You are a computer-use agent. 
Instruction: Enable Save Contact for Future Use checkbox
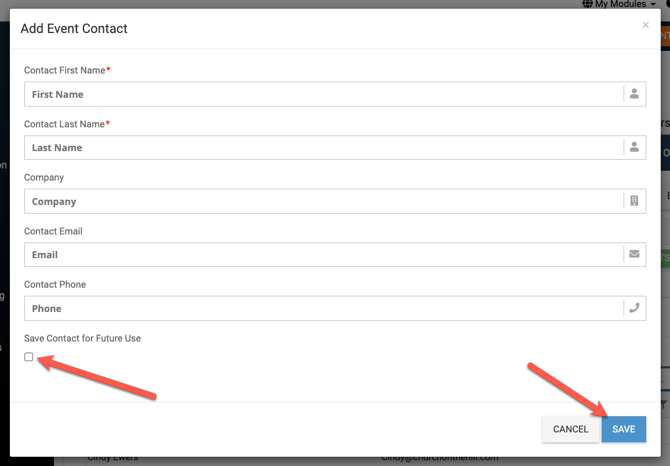pyautogui.click(x=29, y=357)
